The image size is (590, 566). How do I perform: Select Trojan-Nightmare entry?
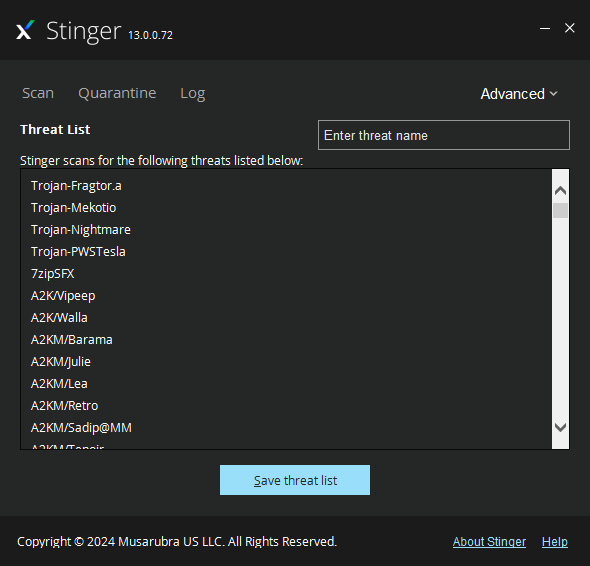coord(81,230)
